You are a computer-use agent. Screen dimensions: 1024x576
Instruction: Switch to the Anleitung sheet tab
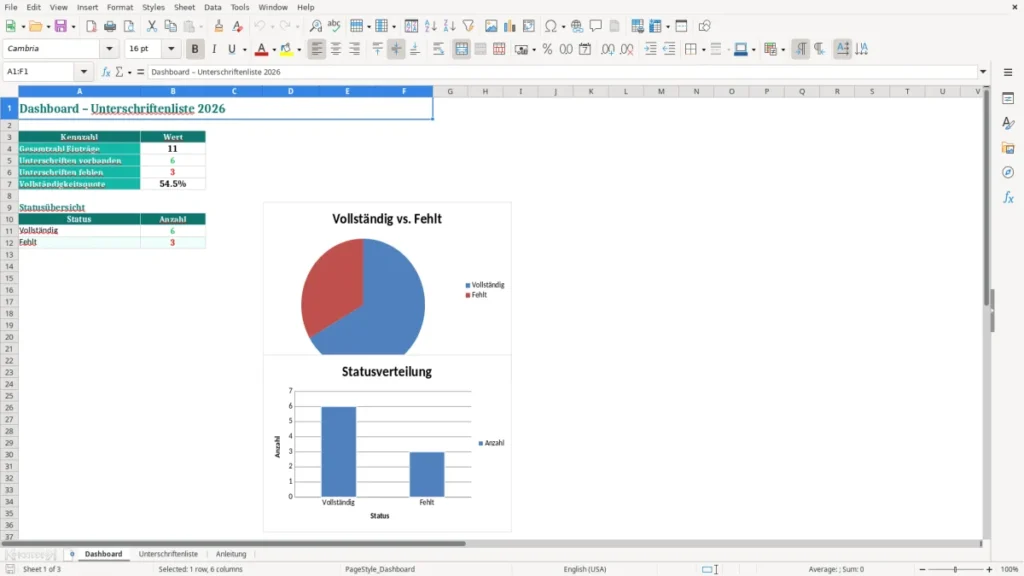pyautogui.click(x=231, y=554)
